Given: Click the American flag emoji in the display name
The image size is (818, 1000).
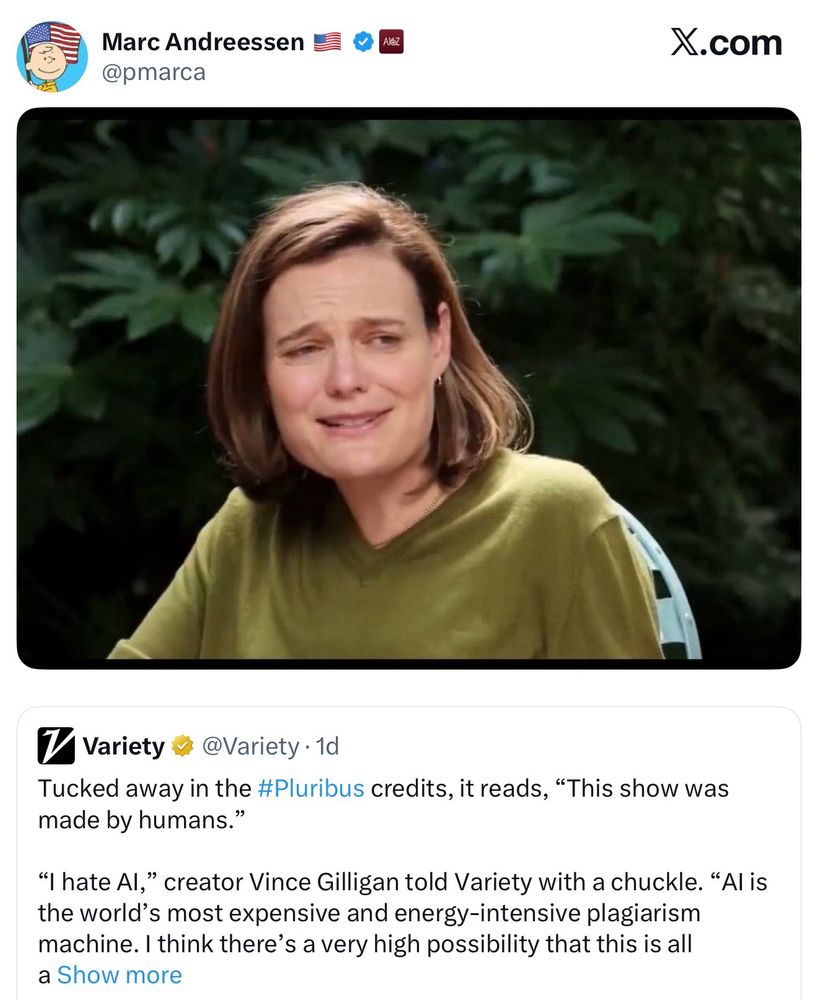Looking at the screenshot, I should click(325, 42).
